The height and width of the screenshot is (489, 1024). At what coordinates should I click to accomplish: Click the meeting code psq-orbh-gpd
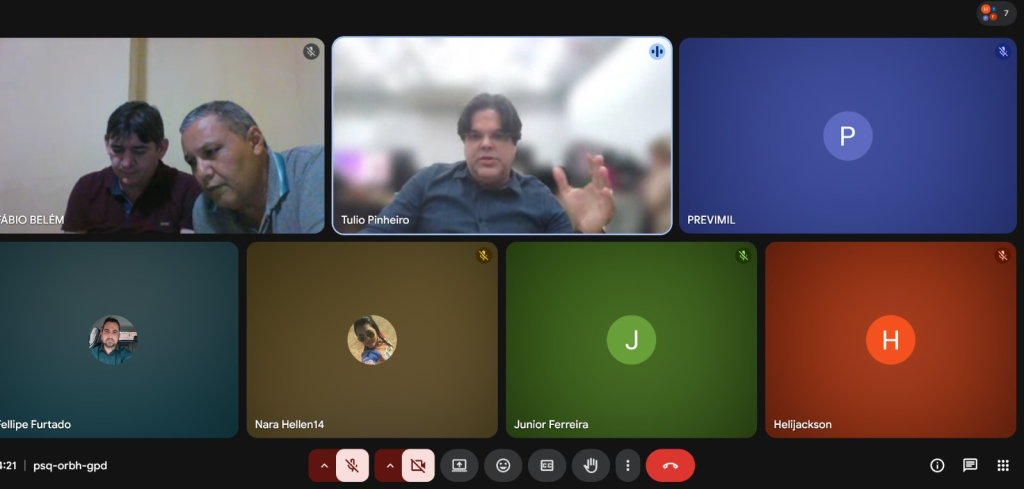click(70, 465)
